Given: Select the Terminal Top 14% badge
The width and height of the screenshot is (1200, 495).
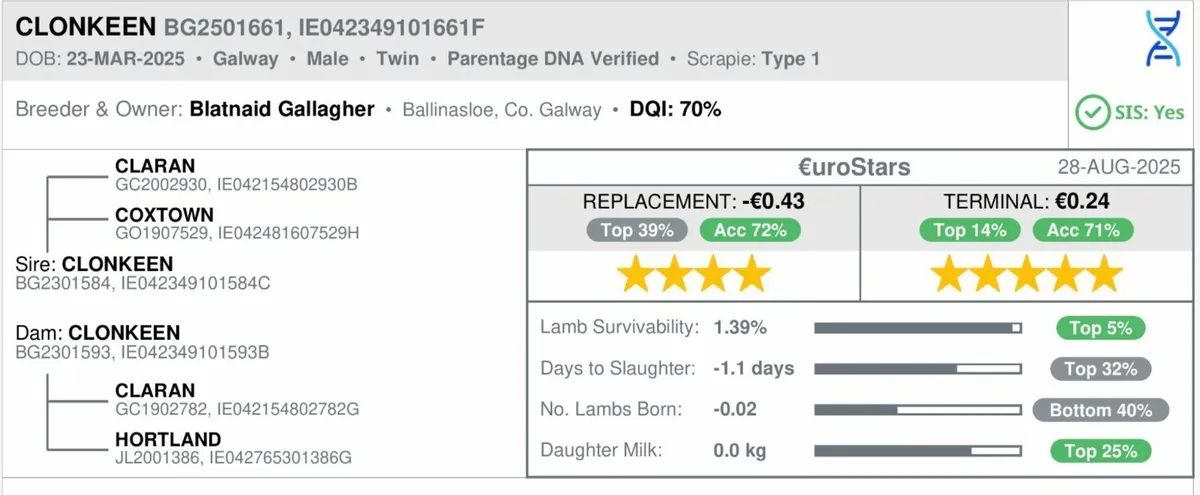Looking at the screenshot, I should point(970,230).
